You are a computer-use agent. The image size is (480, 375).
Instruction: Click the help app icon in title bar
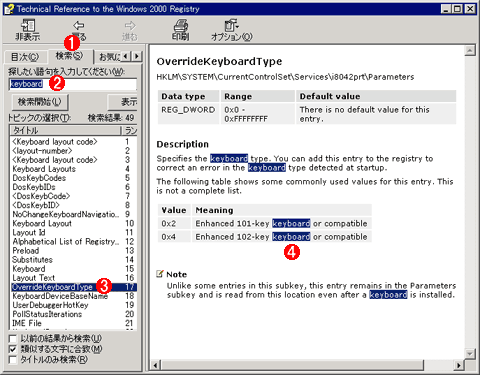[10, 9]
